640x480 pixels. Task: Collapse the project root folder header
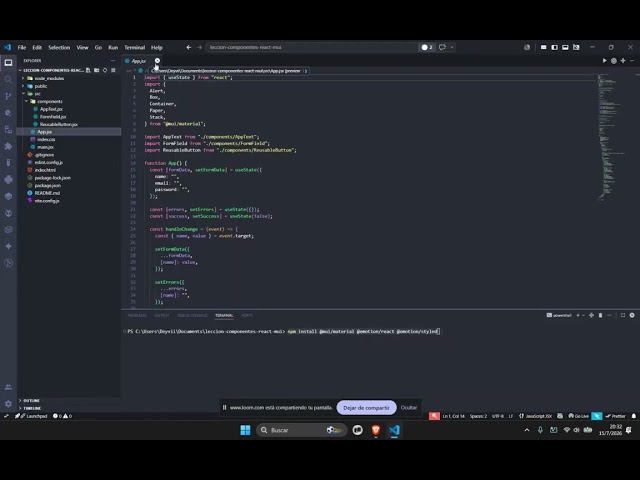[x=51, y=70]
